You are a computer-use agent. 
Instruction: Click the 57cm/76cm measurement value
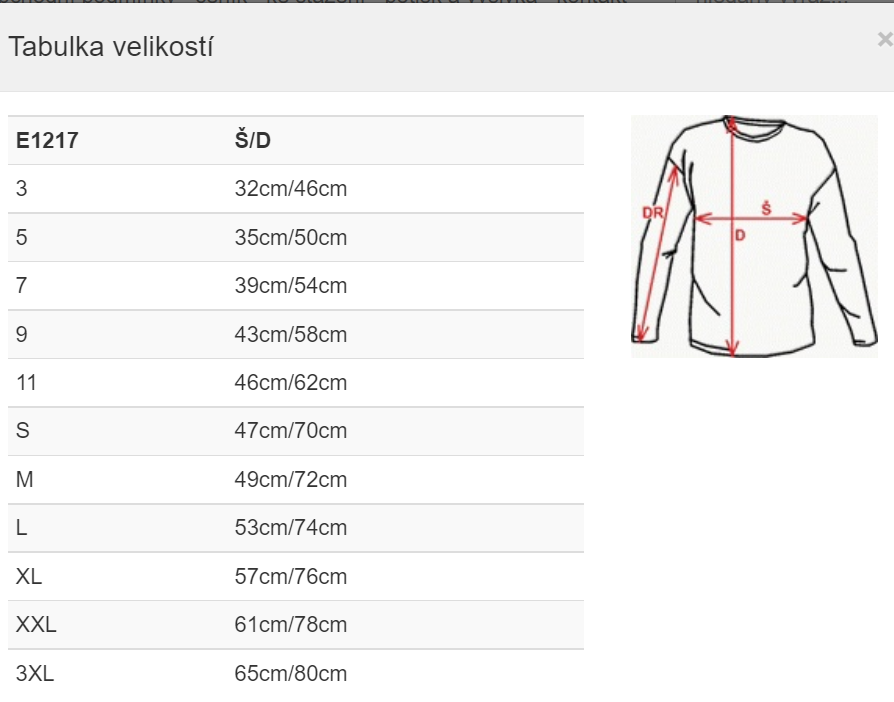(290, 577)
